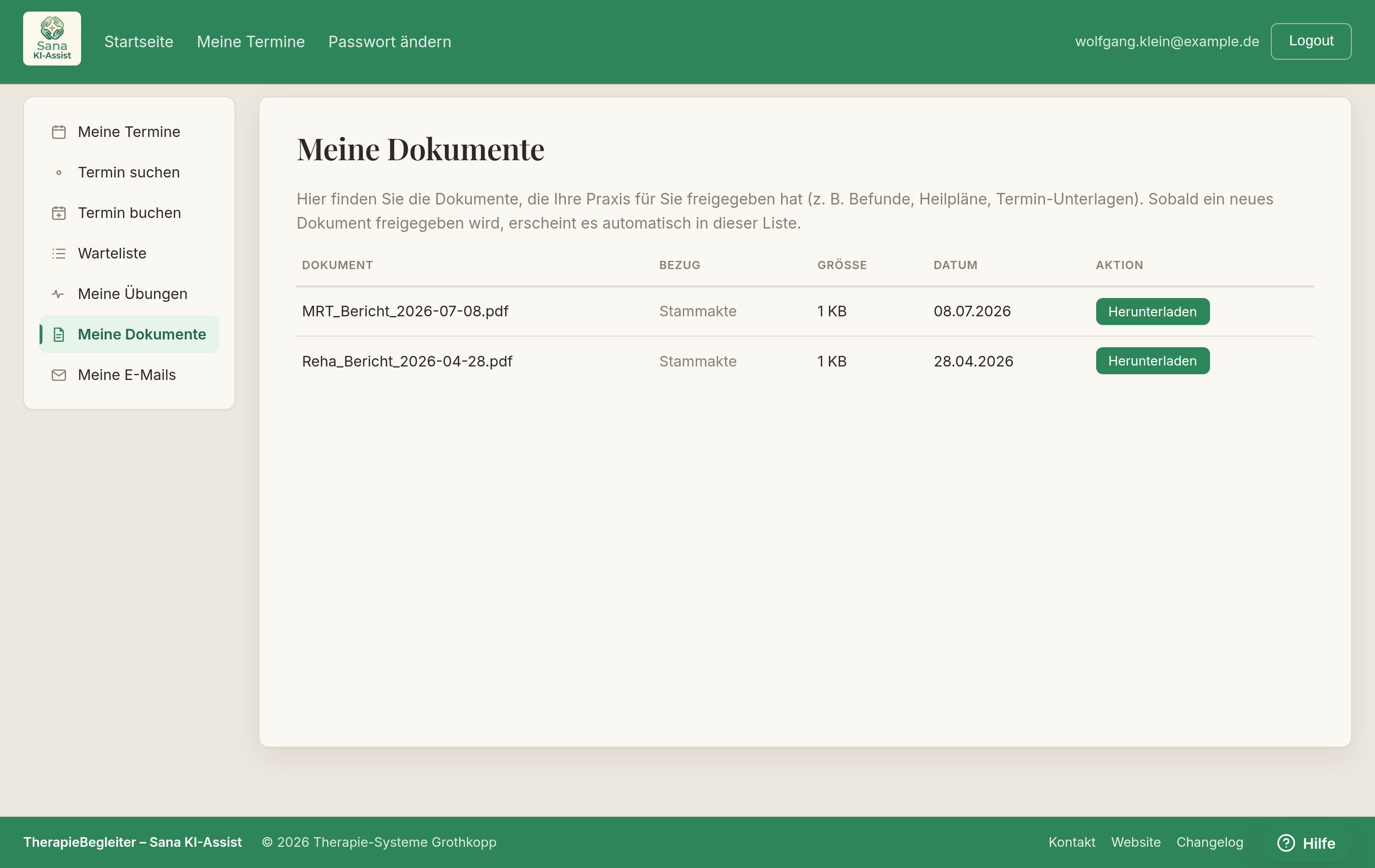Click the list icon beside Warteliste
This screenshot has height=868, width=1375.
click(59, 253)
